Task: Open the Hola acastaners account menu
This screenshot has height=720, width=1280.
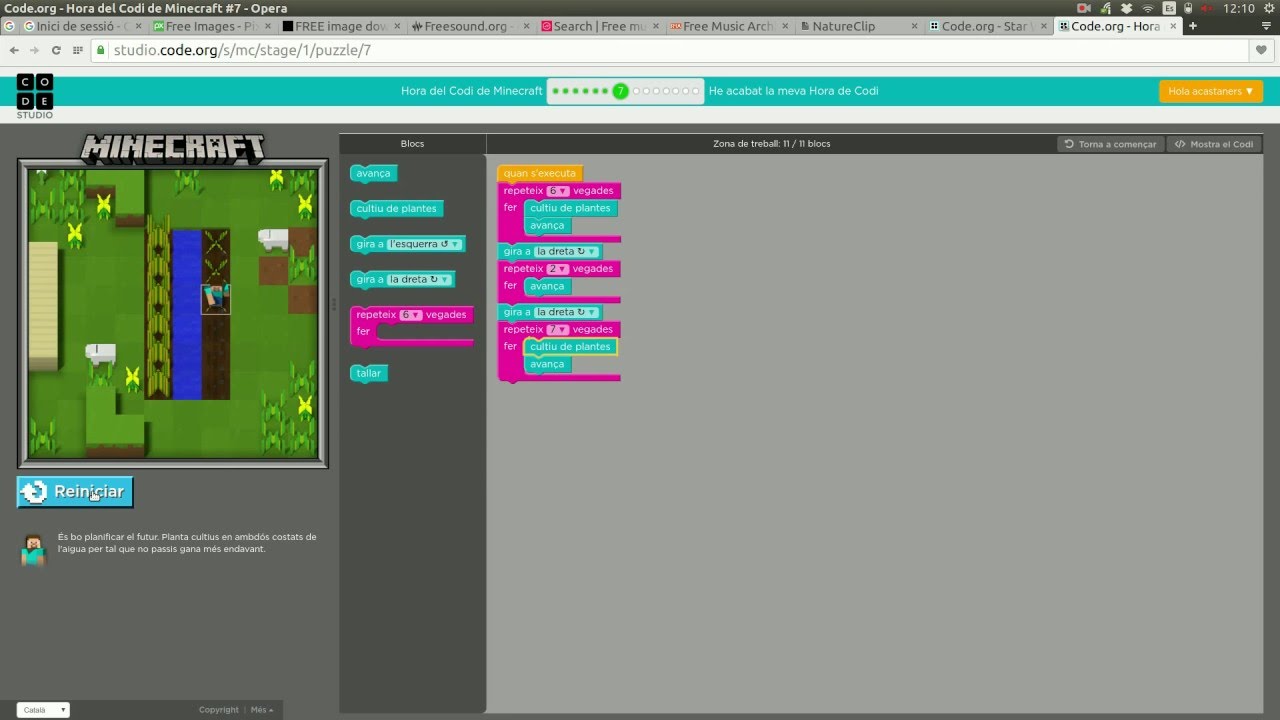Action: (1211, 91)
